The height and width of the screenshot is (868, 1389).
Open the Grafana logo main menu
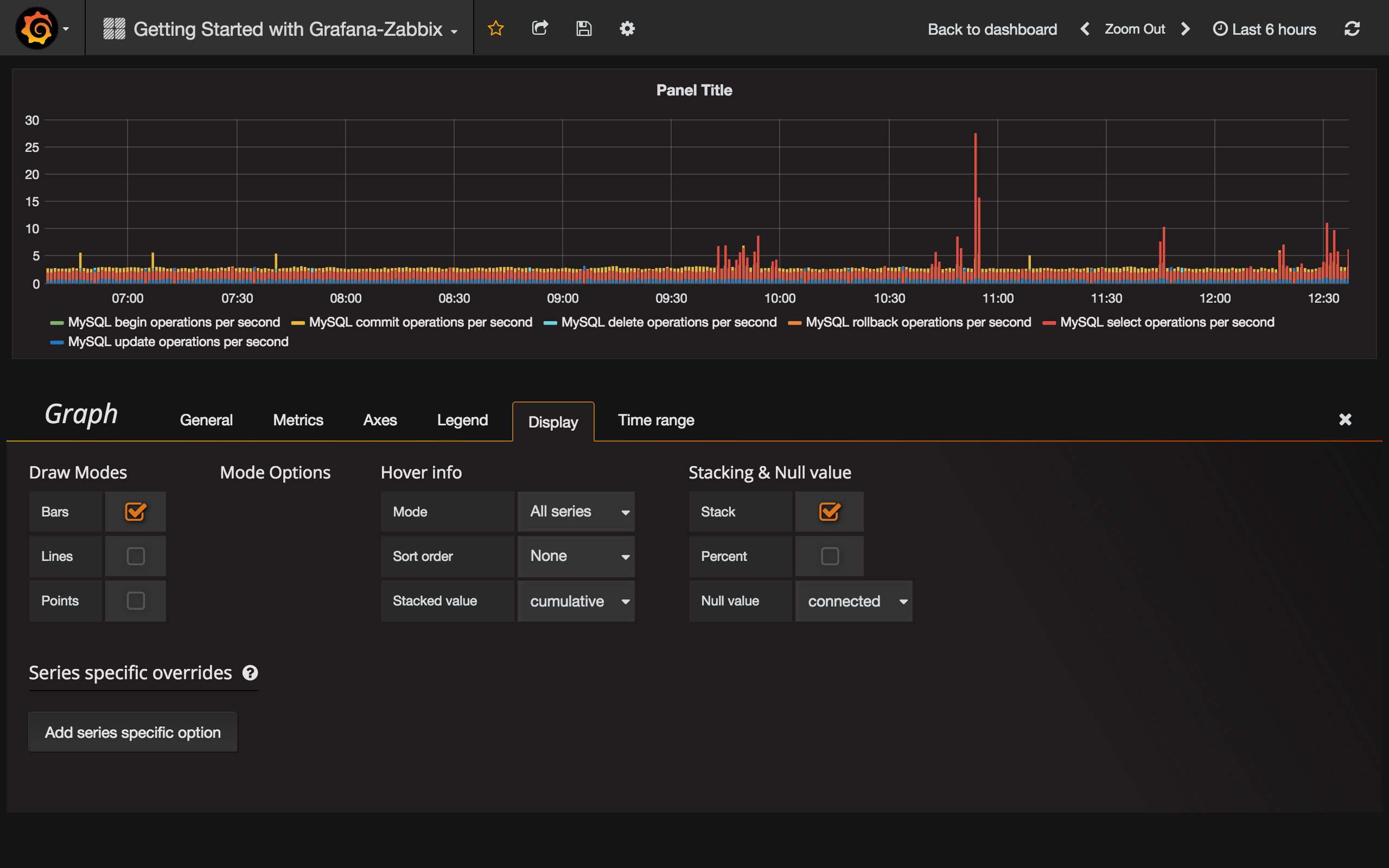pyautogui.click(x=38, y=28)
